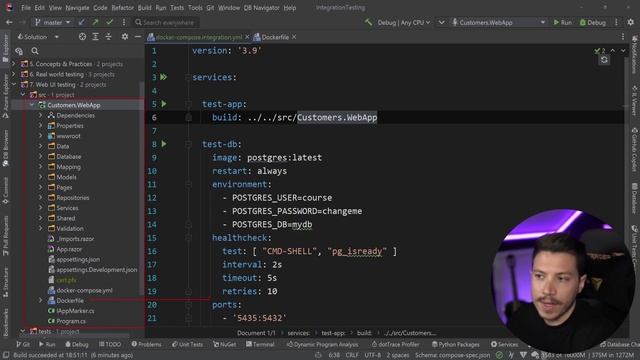Click the Debug button in toolbar
The width and height of the screenshot is (640, 360).
pyautogui.click(x=593, y=22)
